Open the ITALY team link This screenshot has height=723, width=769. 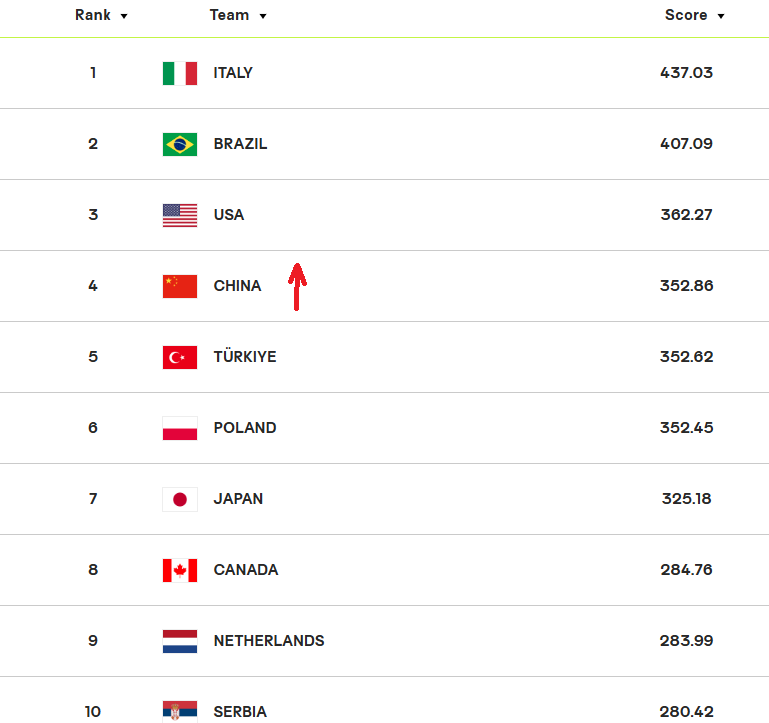click(233, 73)
